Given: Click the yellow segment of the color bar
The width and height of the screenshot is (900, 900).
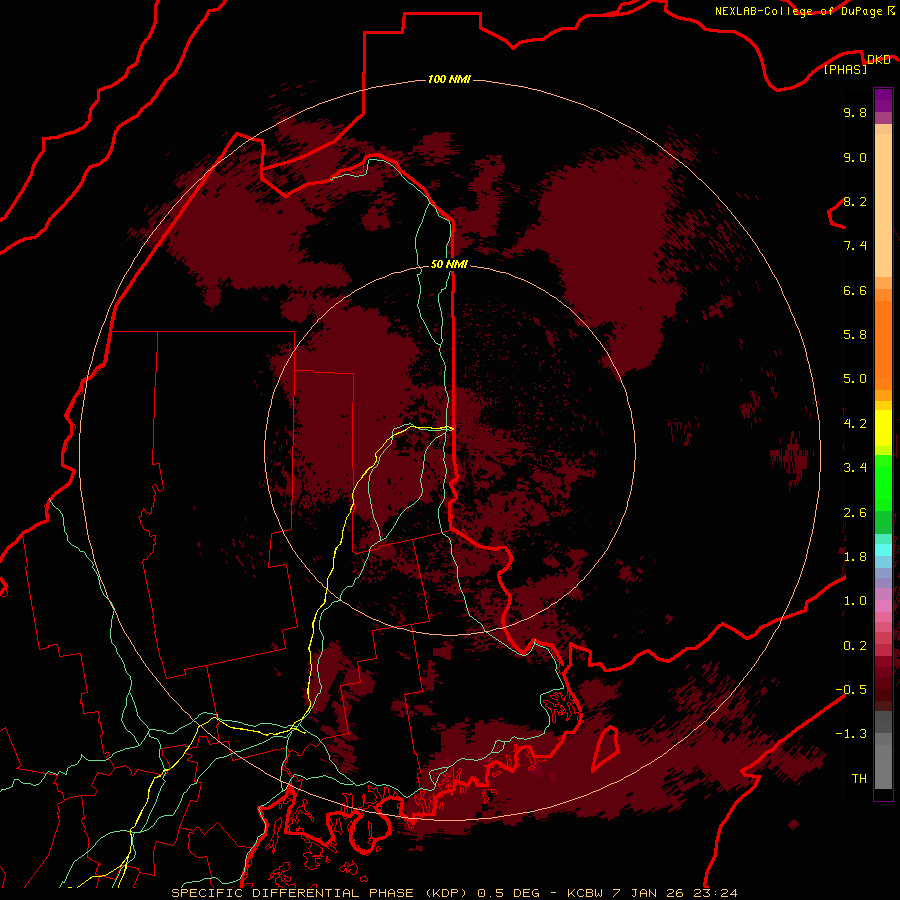Looking at the screenshot, I should 883,428.
